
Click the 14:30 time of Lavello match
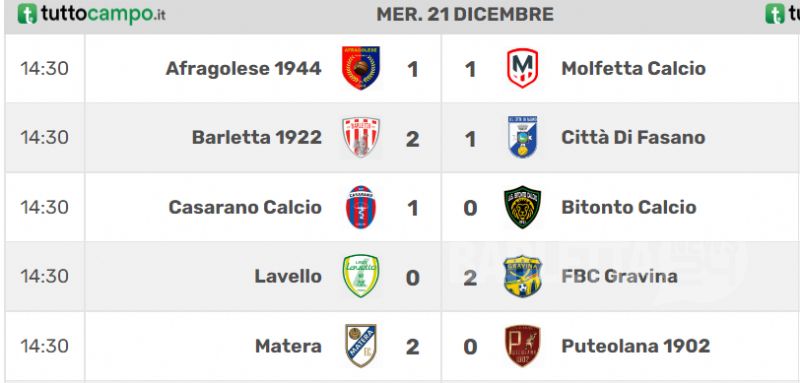pos(44,276)
